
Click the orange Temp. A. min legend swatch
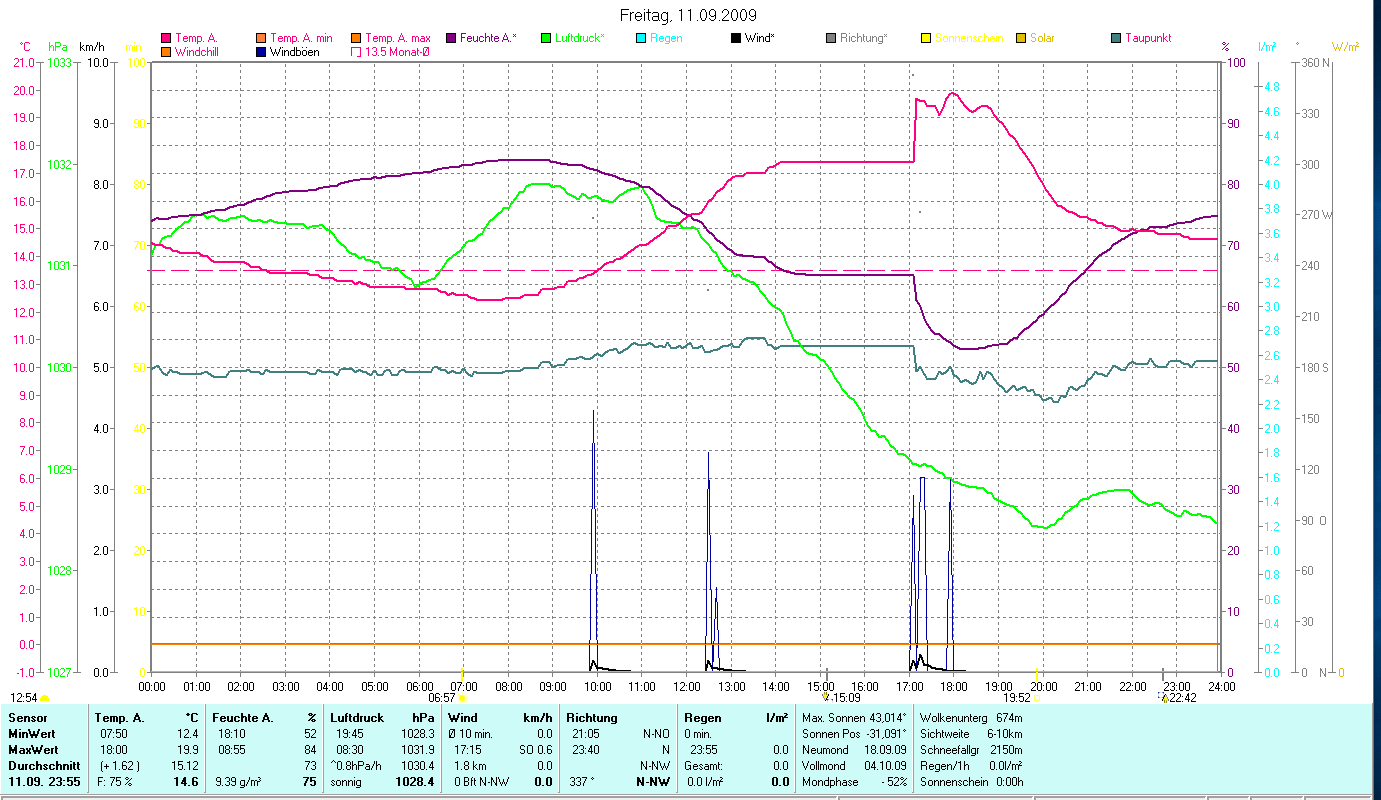[261, 38]
